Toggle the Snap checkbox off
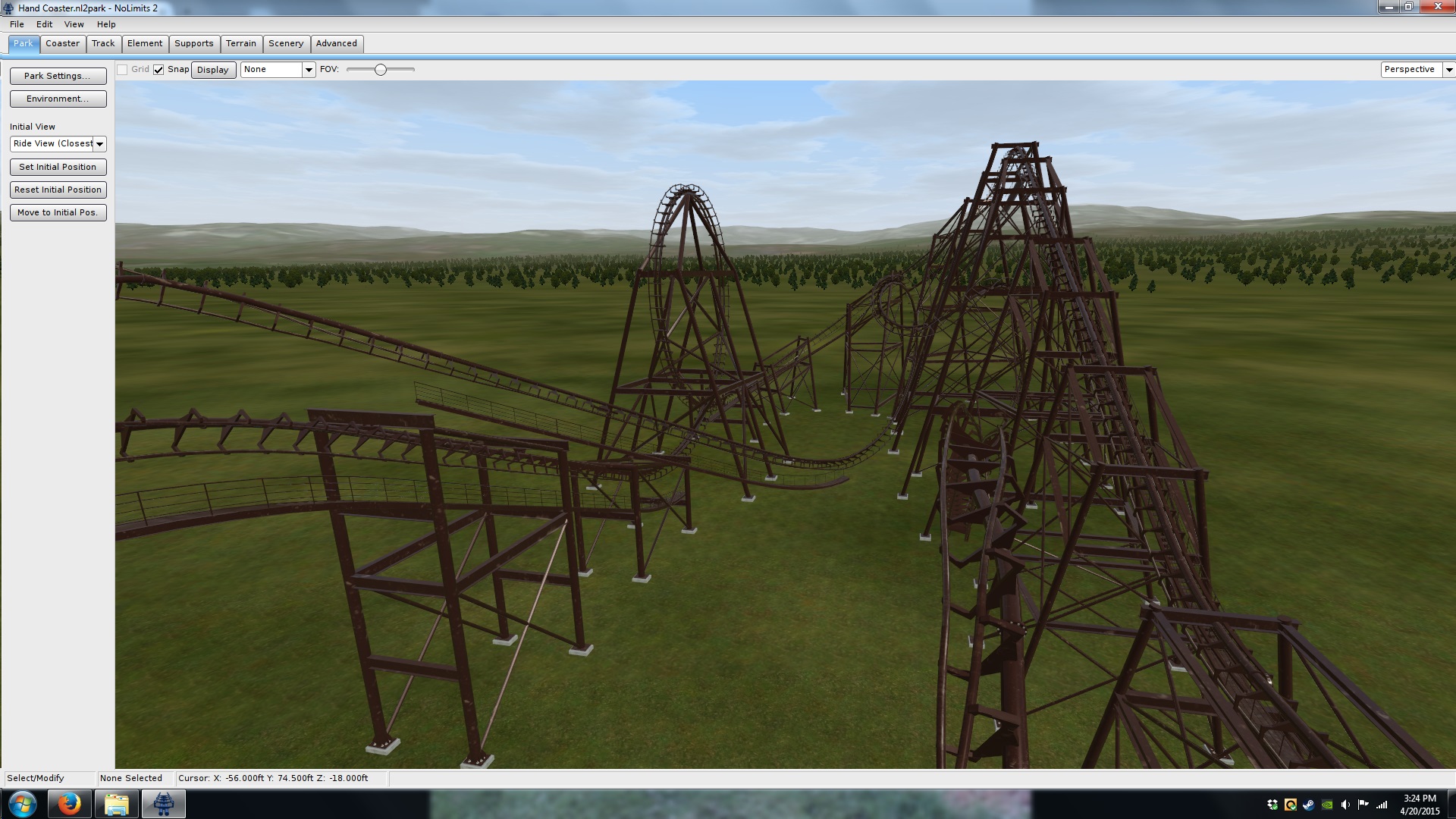This screenshot has height=819, width=1456. pos(158,70)
